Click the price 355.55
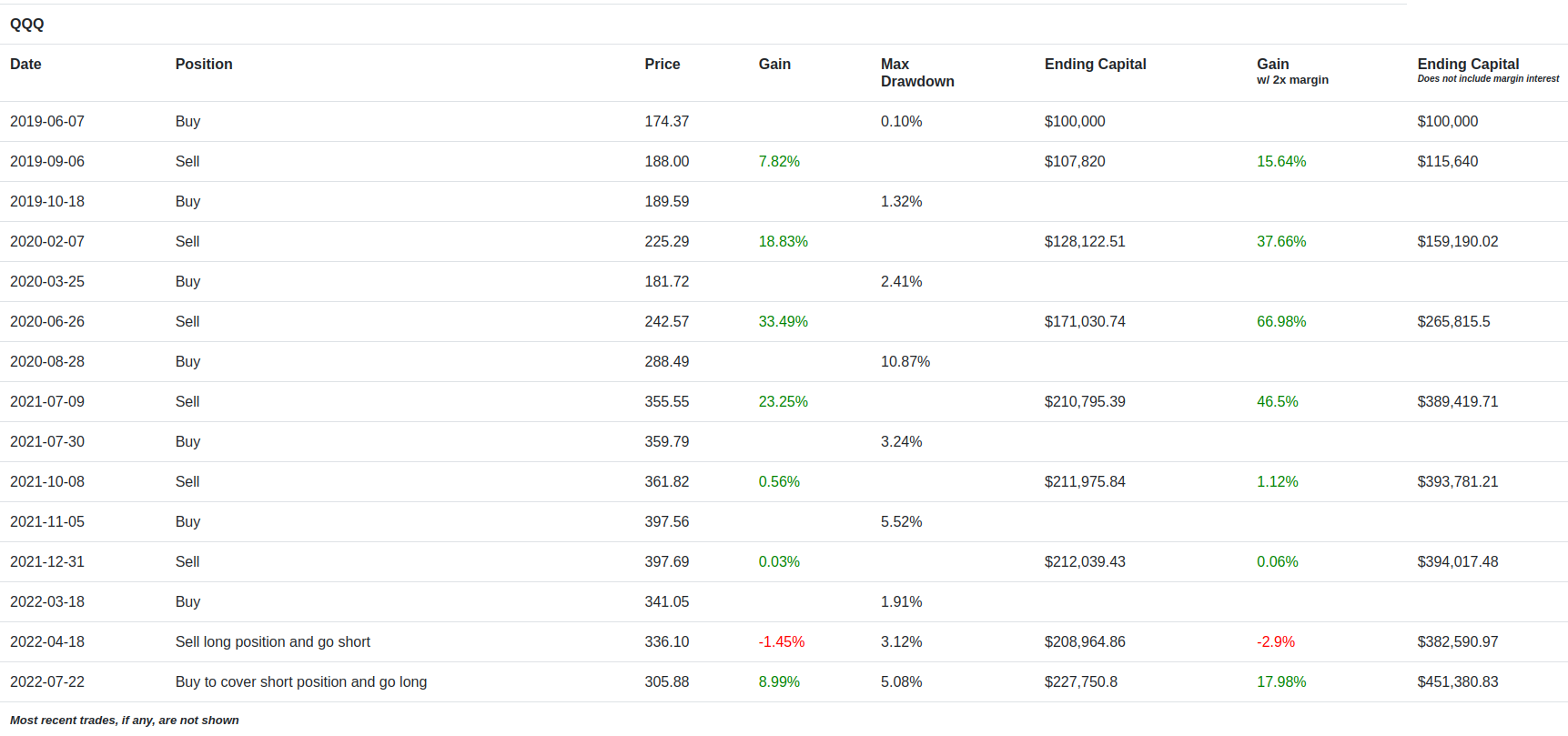The height and width of the screenshot is (736, 1568). [x=667, y=402]
